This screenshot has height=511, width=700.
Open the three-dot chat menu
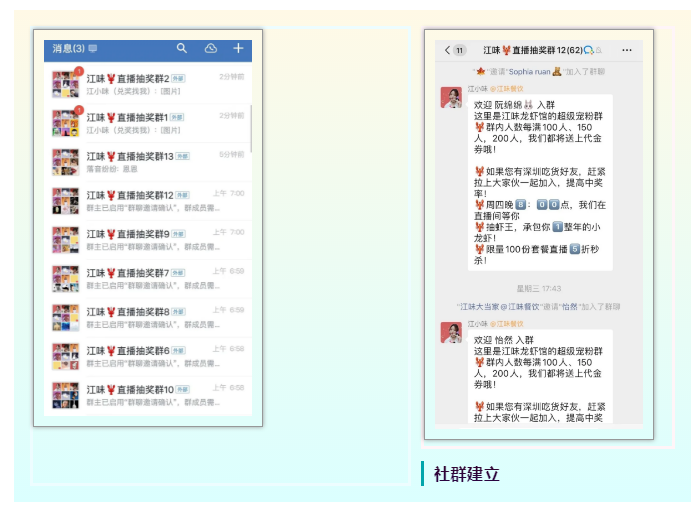627,50
